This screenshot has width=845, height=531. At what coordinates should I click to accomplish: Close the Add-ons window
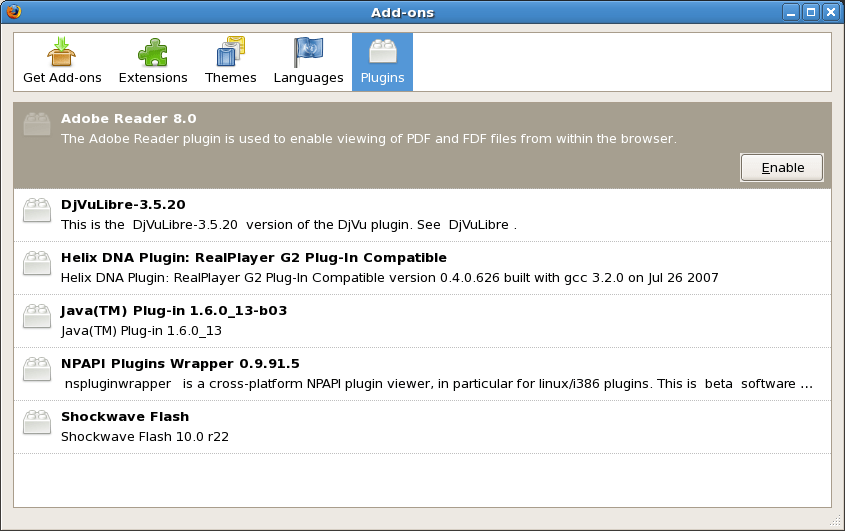click(x=830, y=12)
